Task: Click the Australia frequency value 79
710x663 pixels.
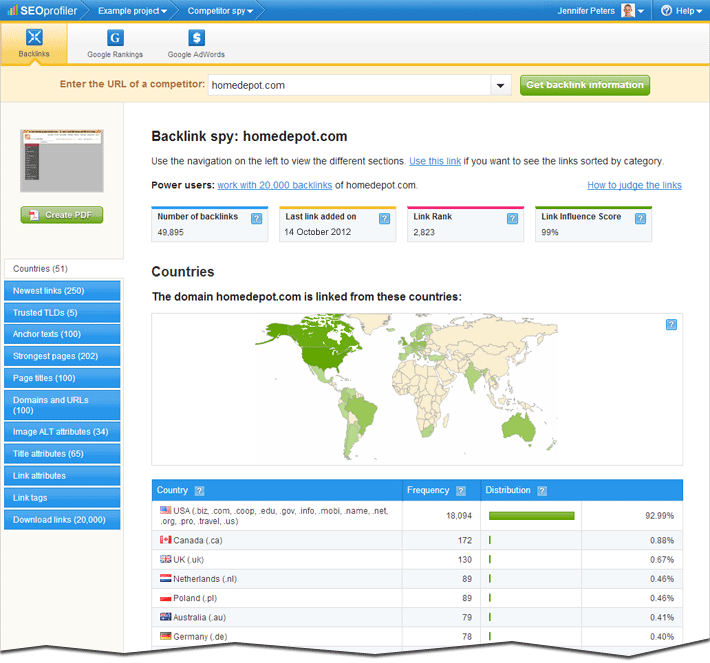Action: (x=467, y=617)
